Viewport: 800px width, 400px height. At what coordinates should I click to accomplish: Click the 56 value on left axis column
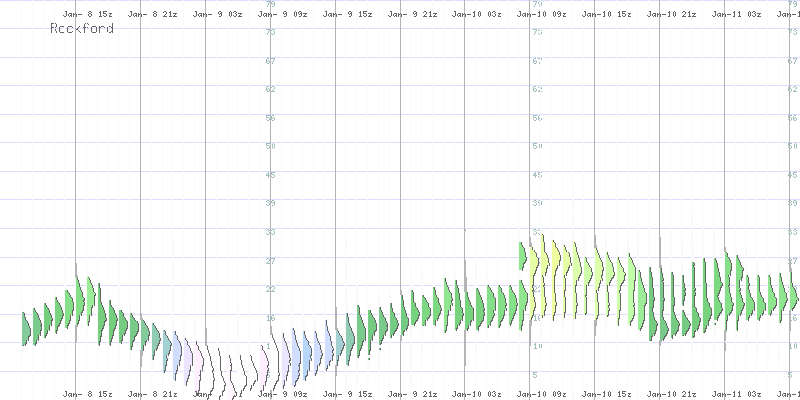pyautogui.click(x=270, y=118)
